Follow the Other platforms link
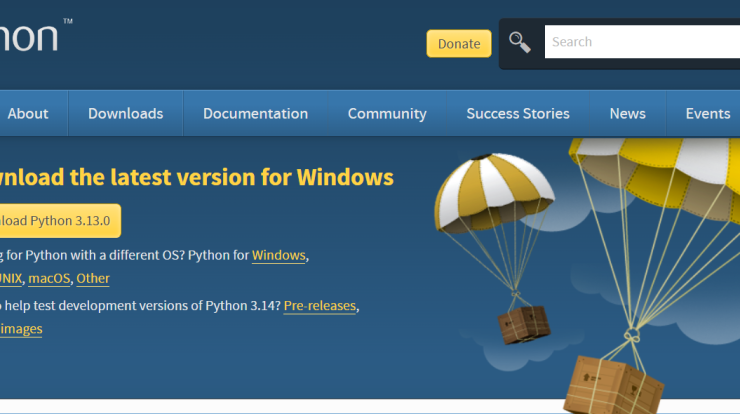This screenshot has width=740, height=414. coord(93,279)
